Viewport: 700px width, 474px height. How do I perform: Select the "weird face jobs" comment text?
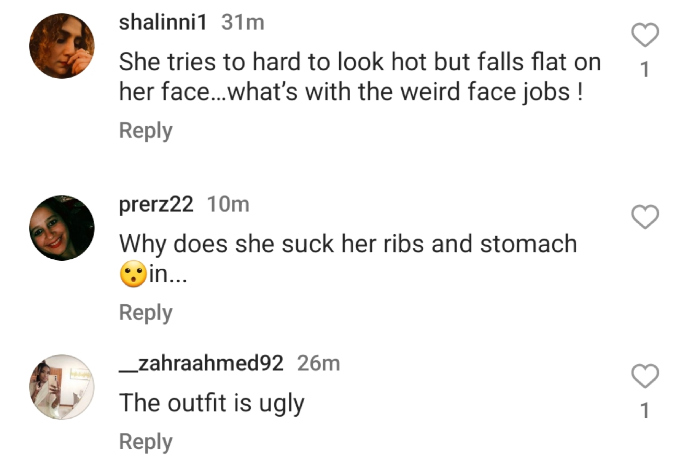point(360,75)
